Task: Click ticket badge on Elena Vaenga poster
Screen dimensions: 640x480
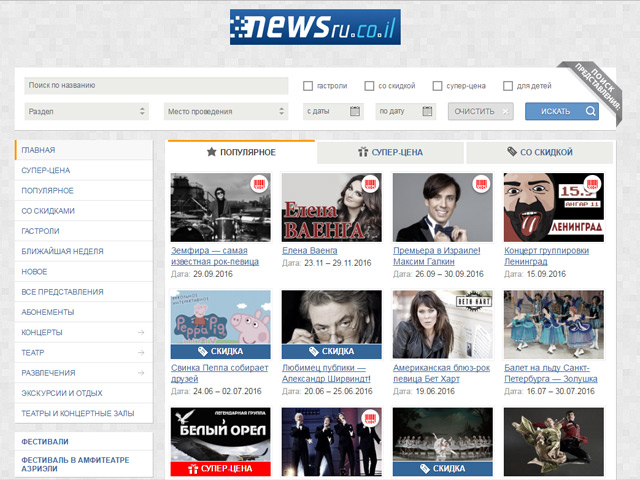Action: coord(370,185)
